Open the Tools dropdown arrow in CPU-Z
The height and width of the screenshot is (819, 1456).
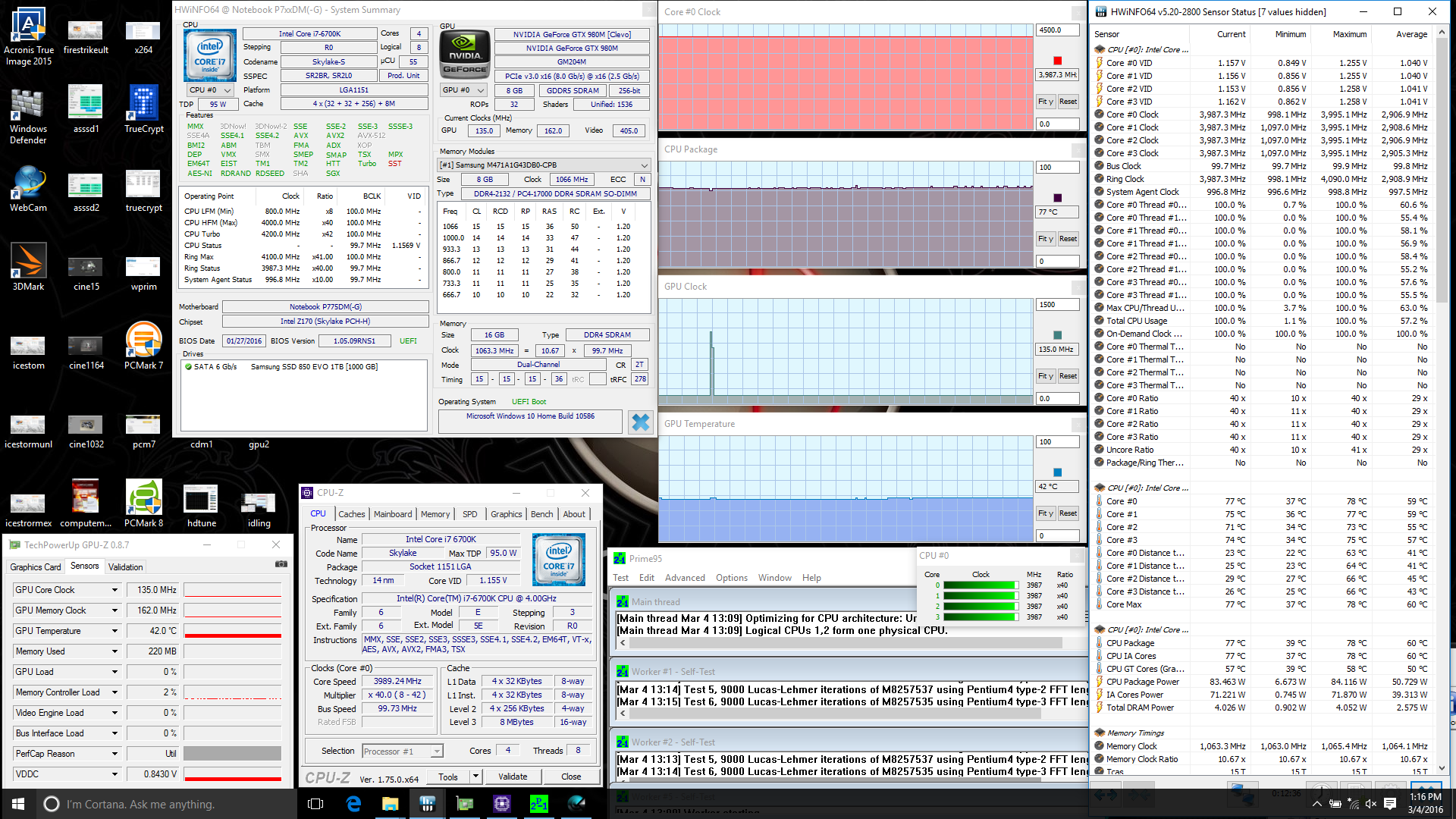475,777
